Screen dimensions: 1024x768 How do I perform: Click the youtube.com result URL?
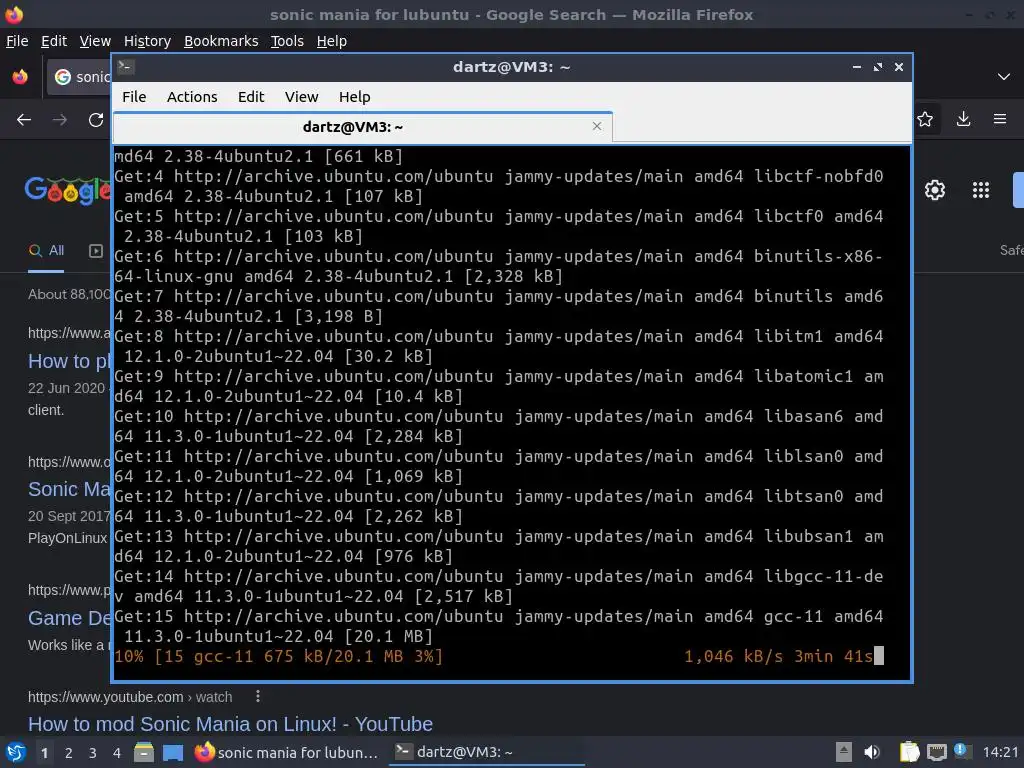point(130,697)
